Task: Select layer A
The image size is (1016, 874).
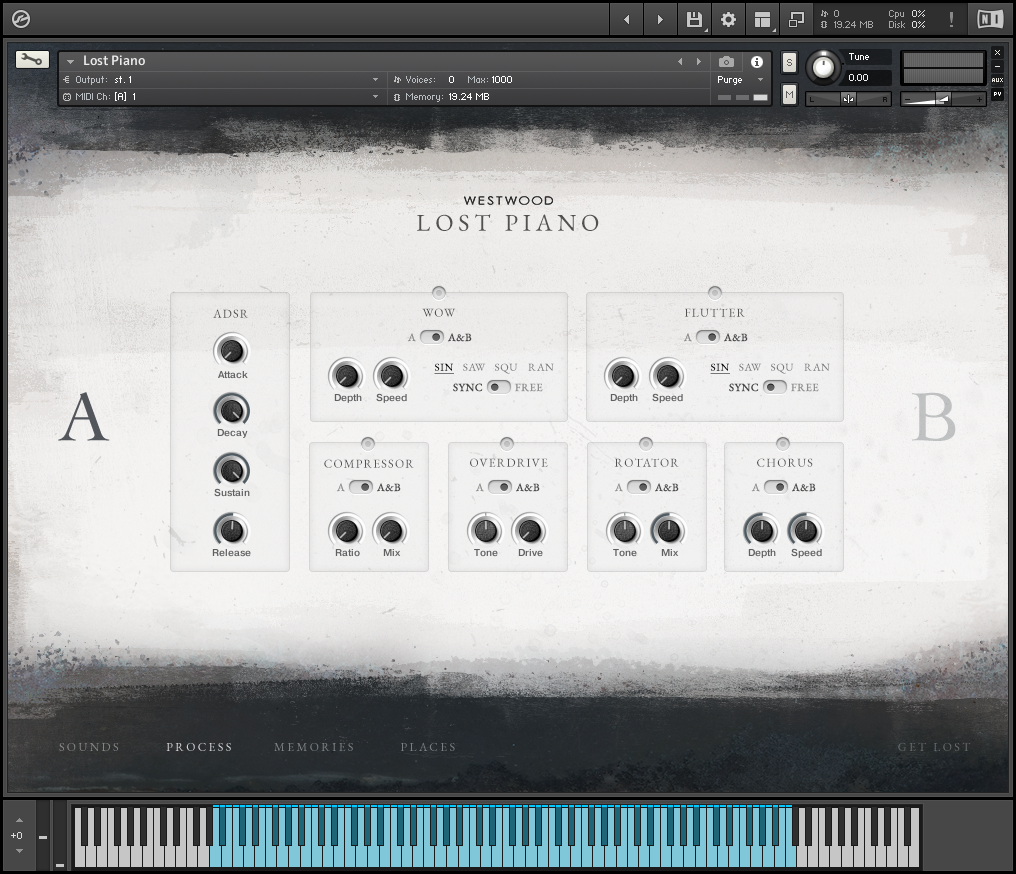Action: click(84, 417)
